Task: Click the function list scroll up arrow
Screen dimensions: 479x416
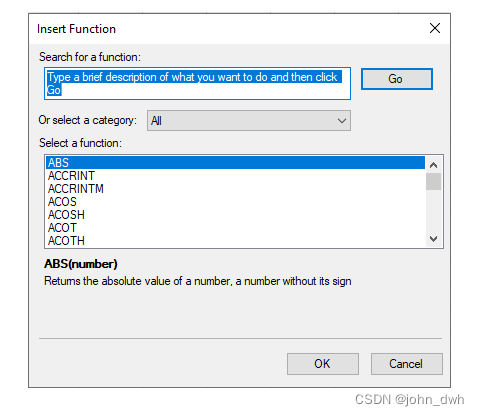Action: (433, 165)
